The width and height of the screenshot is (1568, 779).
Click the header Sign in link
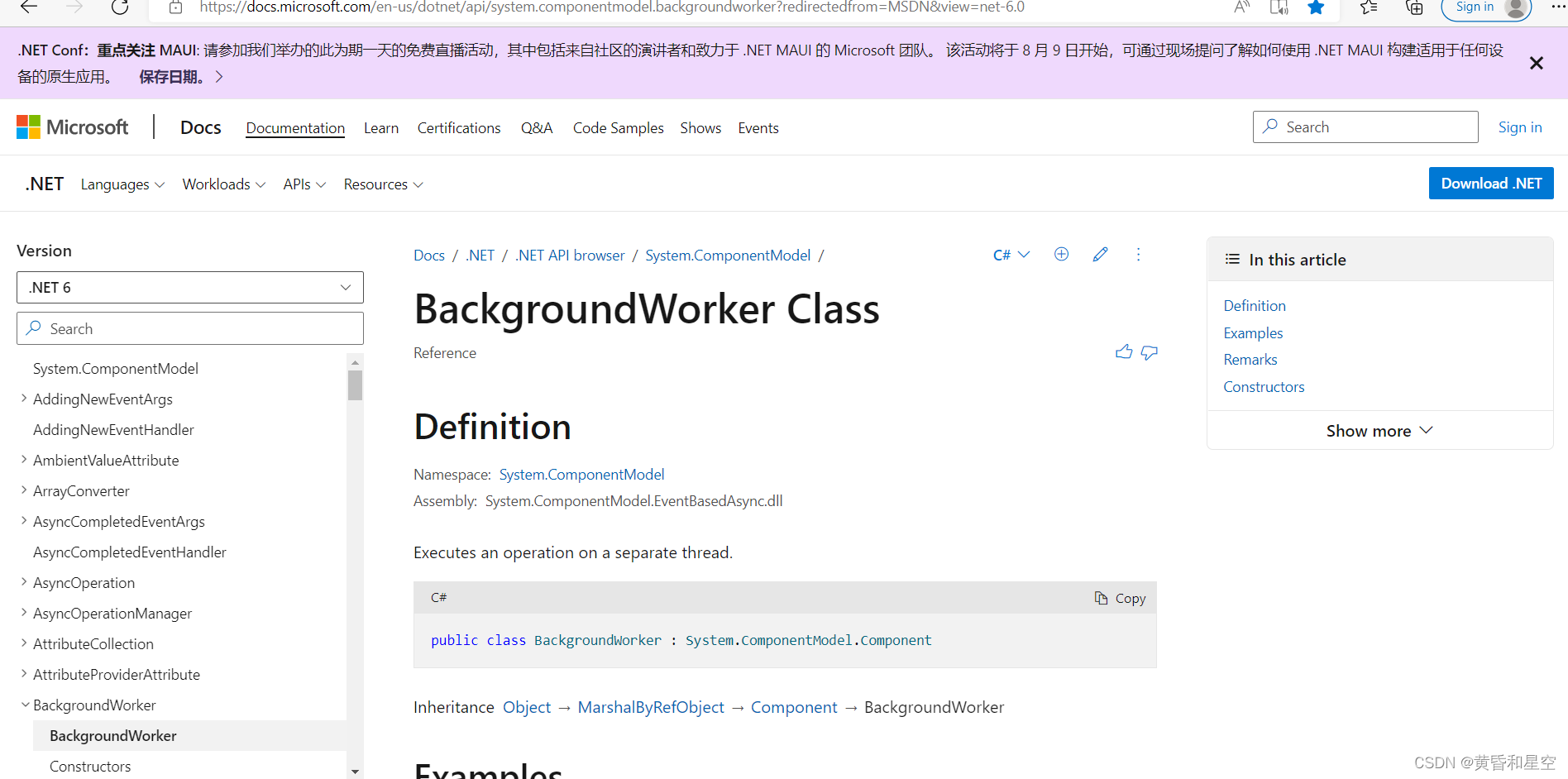click(x=1520, y=127)
